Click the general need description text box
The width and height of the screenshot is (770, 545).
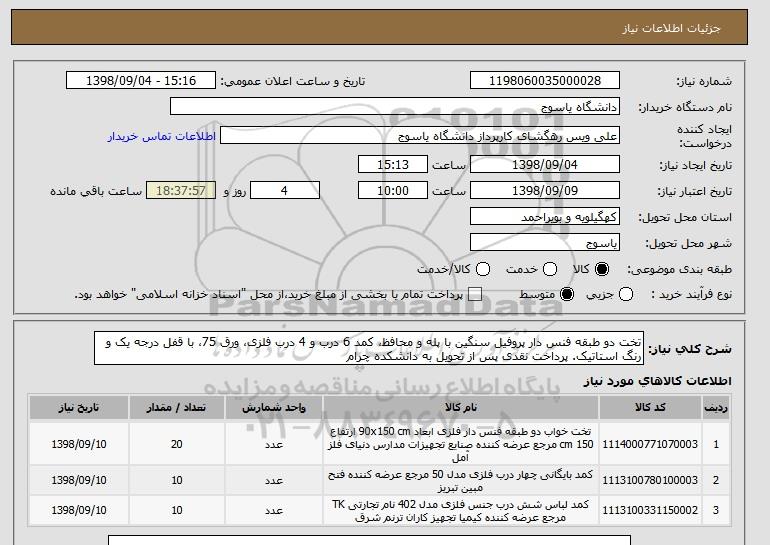pos(369,348)
